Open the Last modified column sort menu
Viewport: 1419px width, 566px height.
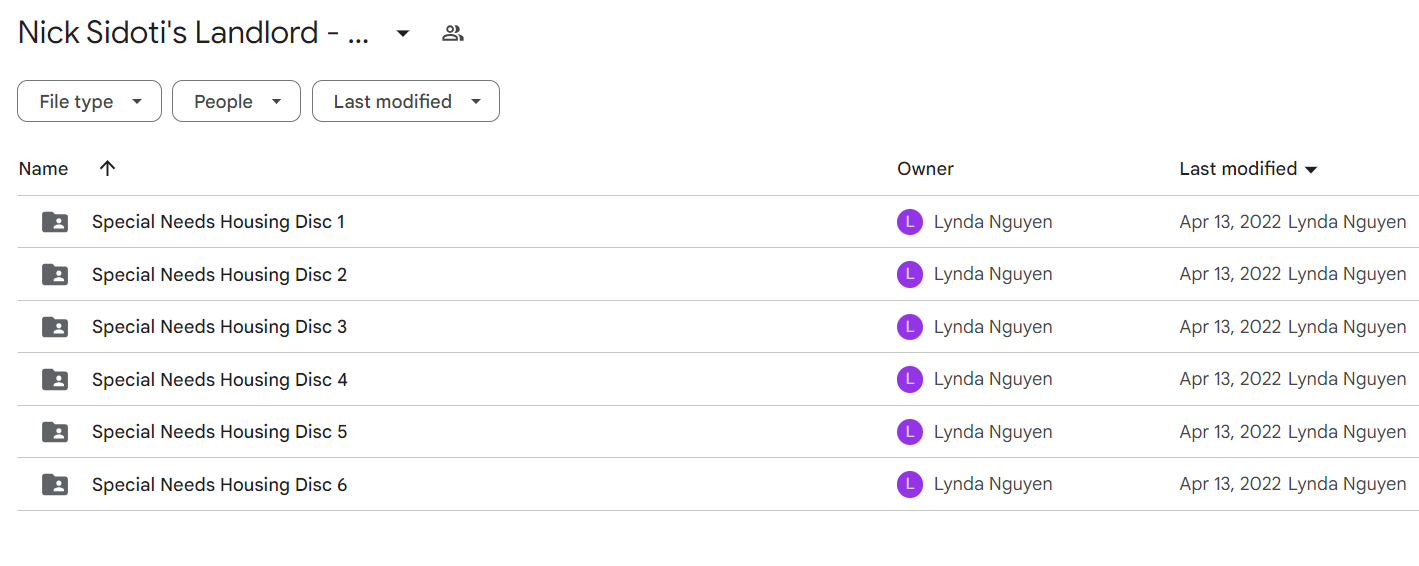pos(1249,169)
